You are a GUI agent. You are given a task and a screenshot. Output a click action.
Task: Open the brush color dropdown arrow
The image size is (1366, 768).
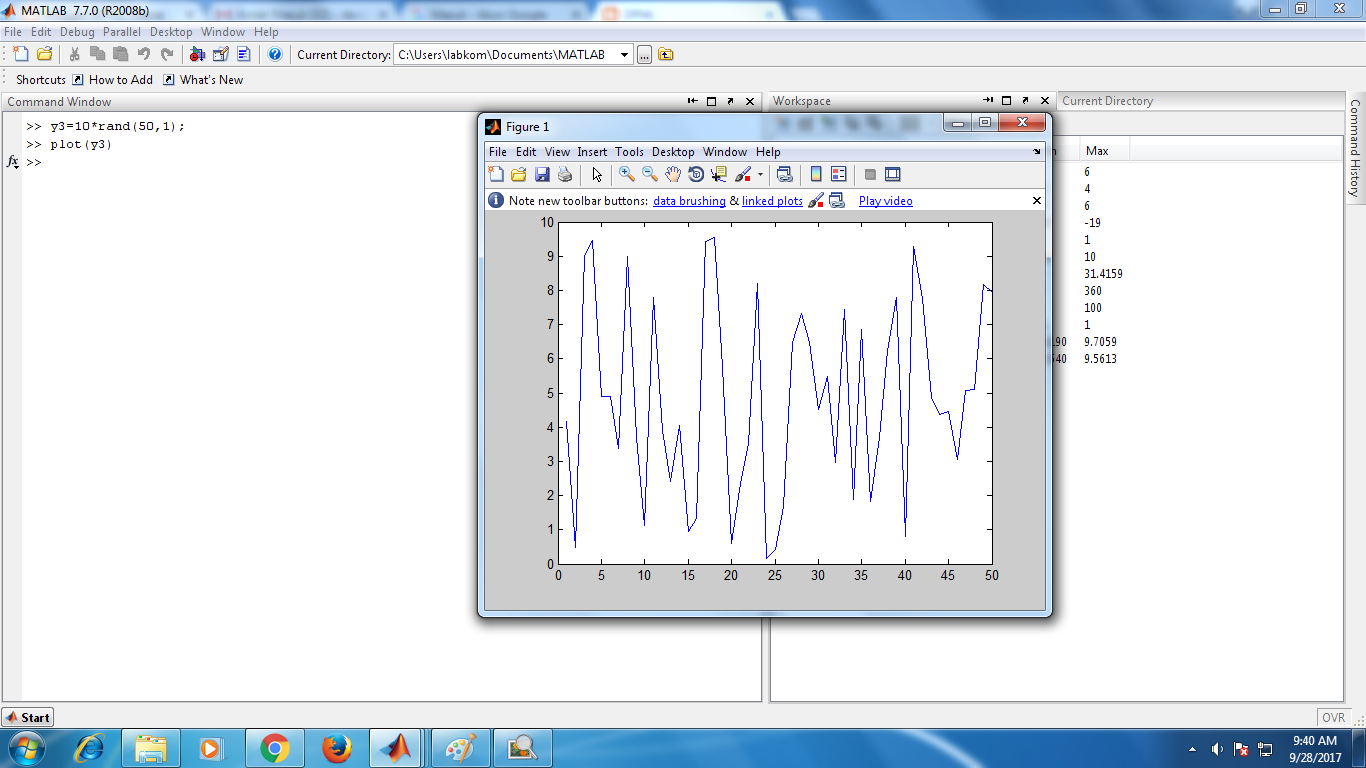(x=760, y=174)
